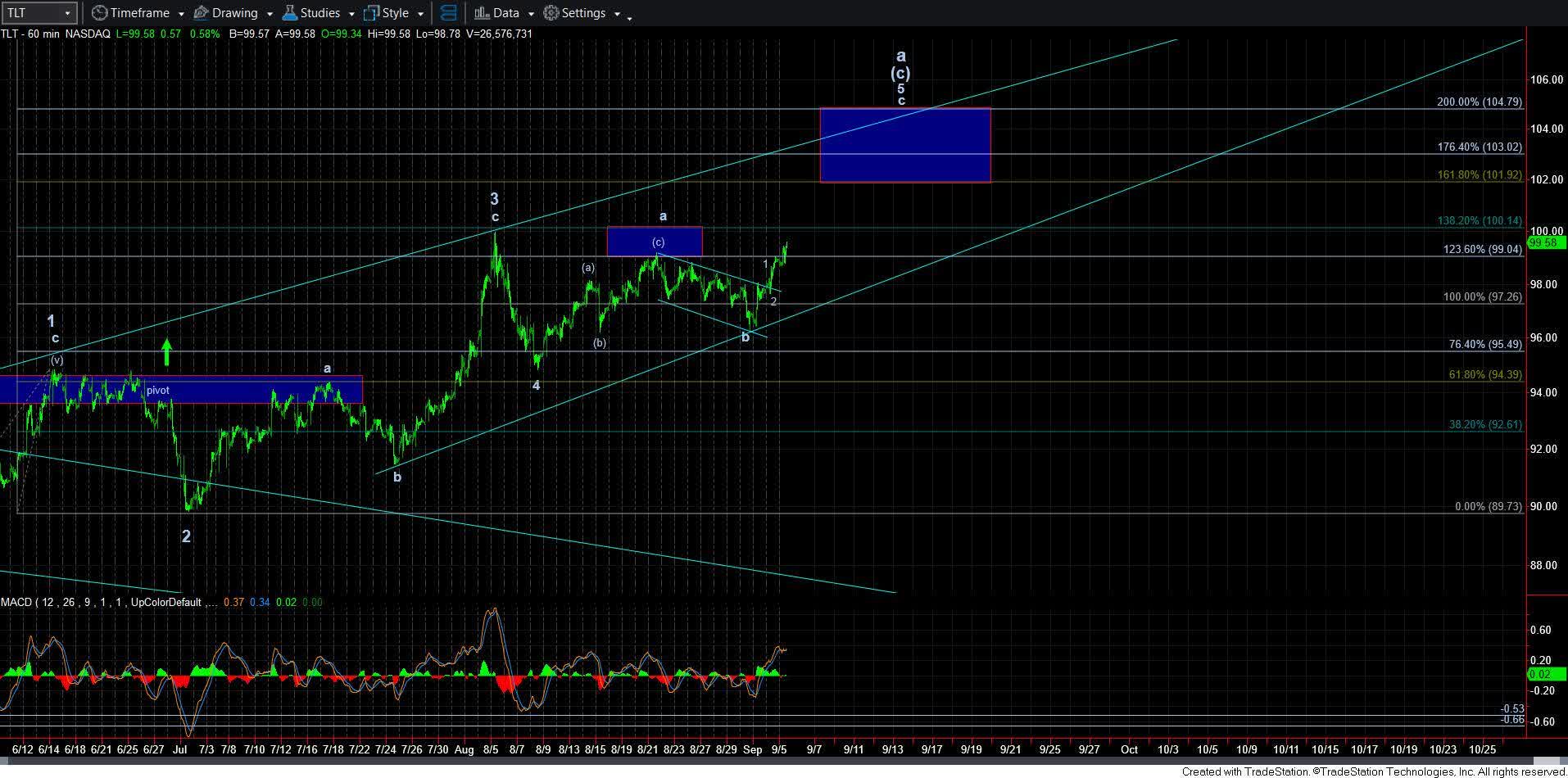
Task: Expand the Timeframe dropdown arrow
Action: tap(181, 14)
